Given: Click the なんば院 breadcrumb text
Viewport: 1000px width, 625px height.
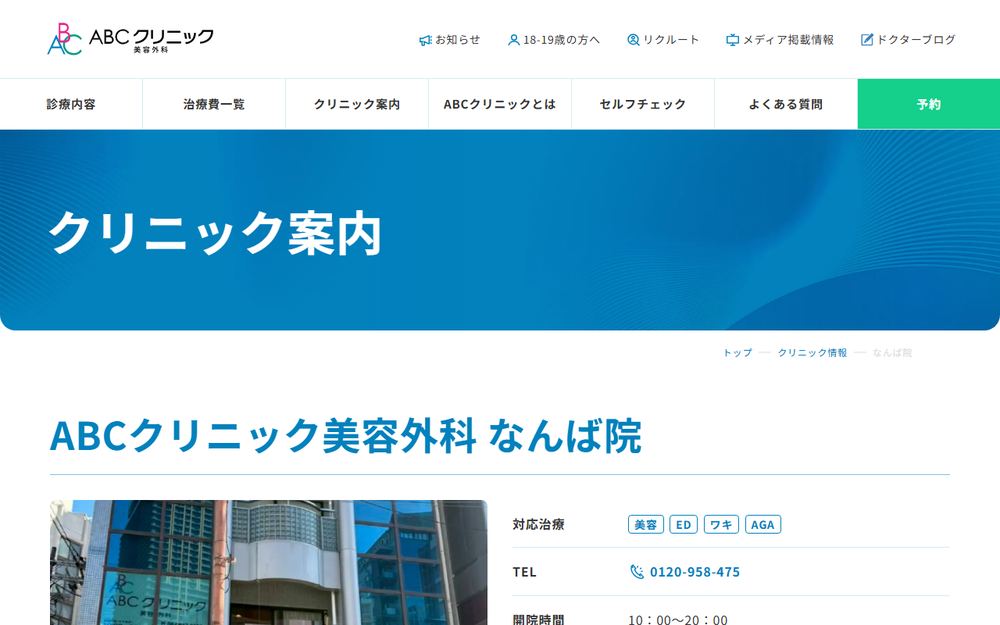Looking at the screenshot, I should click(892, 353).
